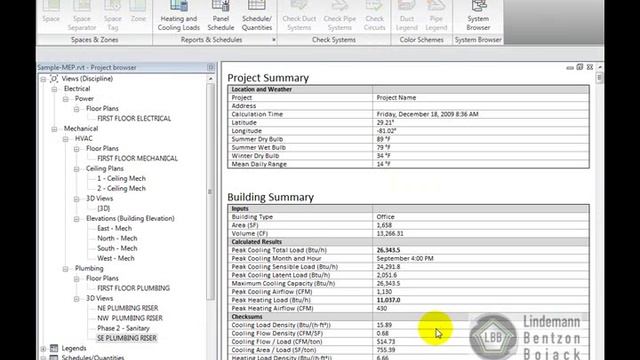Viewport: 640px width, 360px height.
Task: Collapse the Mechanical branch
Action: point(54,129)
